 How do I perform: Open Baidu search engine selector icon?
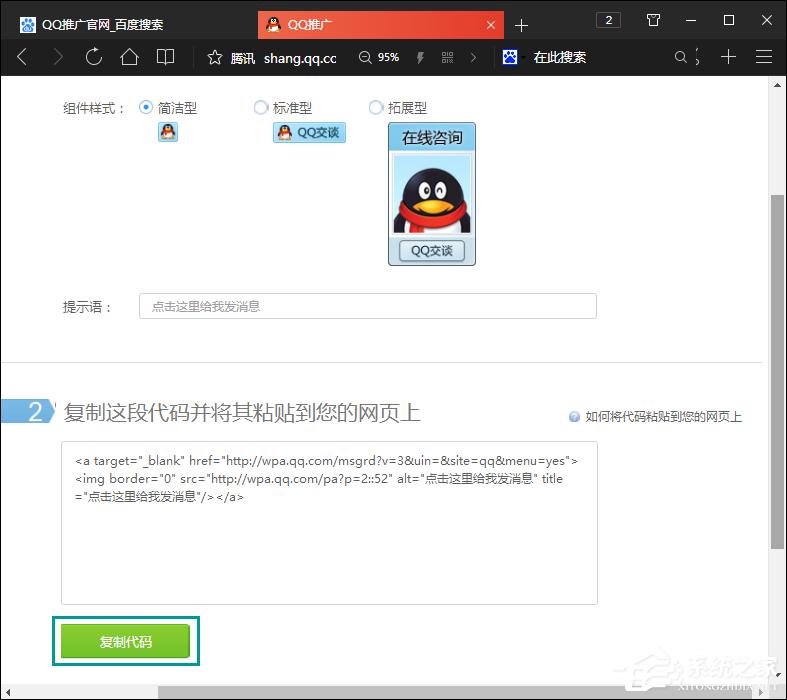[x=510, y=57]
